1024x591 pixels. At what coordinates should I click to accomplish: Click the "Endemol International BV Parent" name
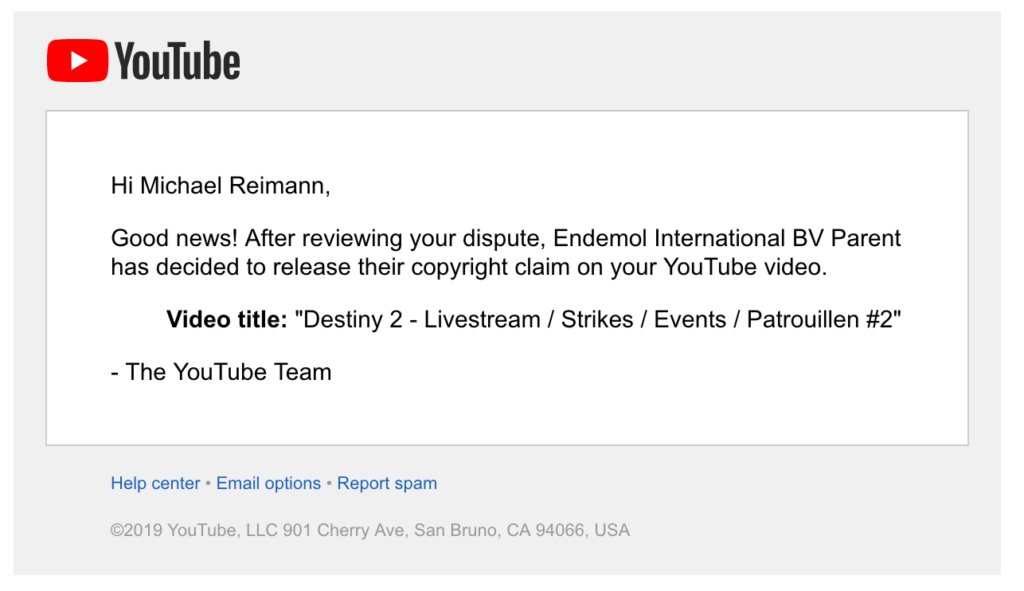[727, 238]
